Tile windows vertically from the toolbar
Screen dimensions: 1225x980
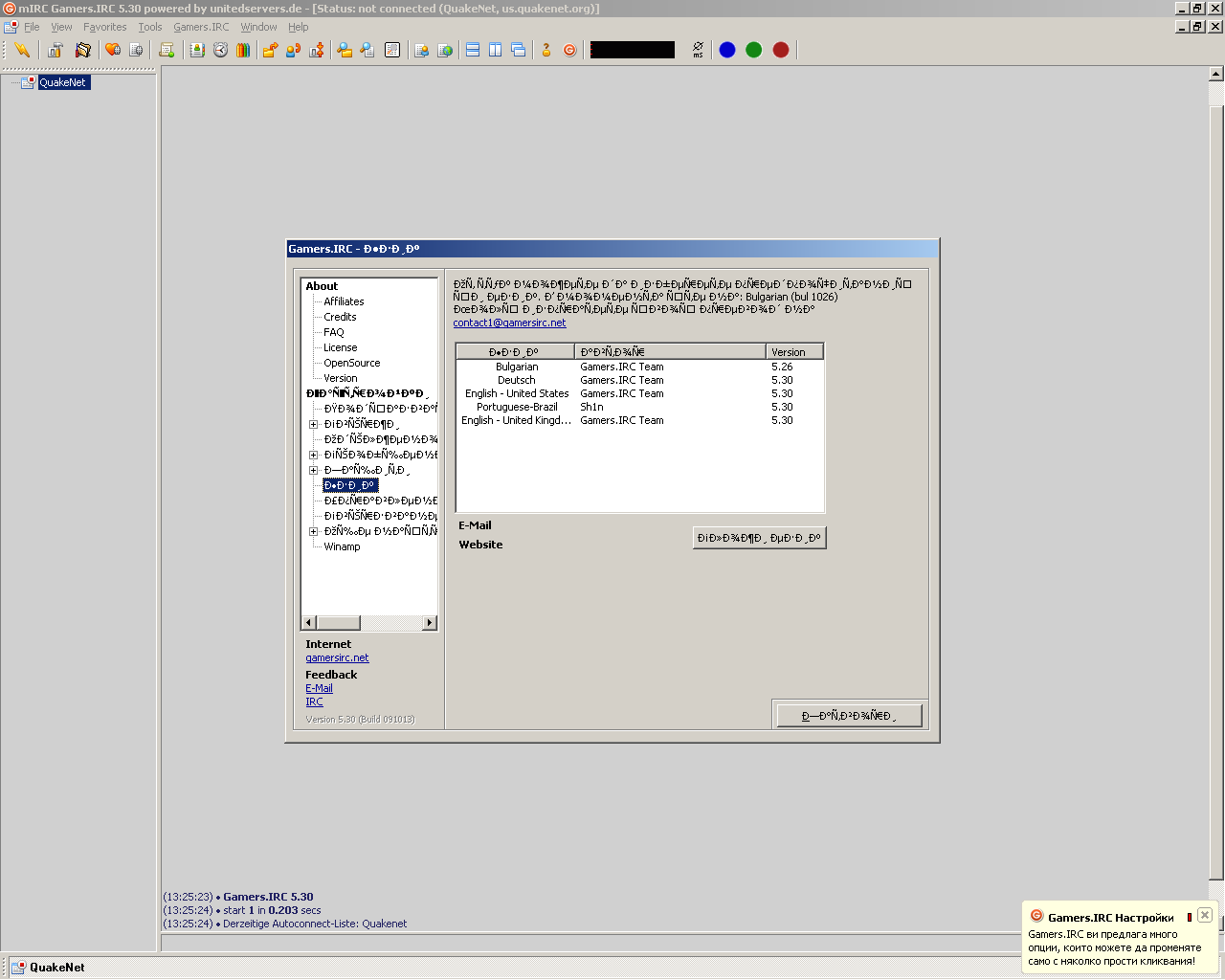coord(496,50)
